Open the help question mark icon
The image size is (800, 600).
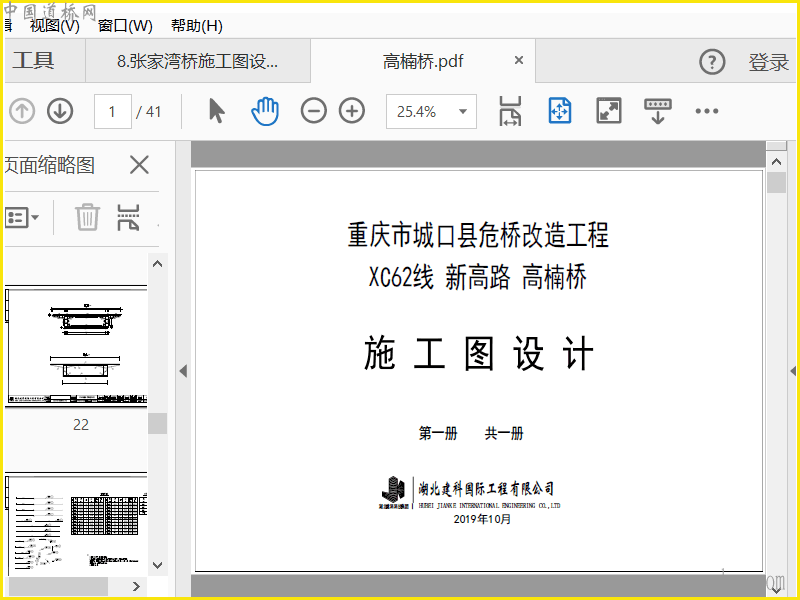point(711,62)
